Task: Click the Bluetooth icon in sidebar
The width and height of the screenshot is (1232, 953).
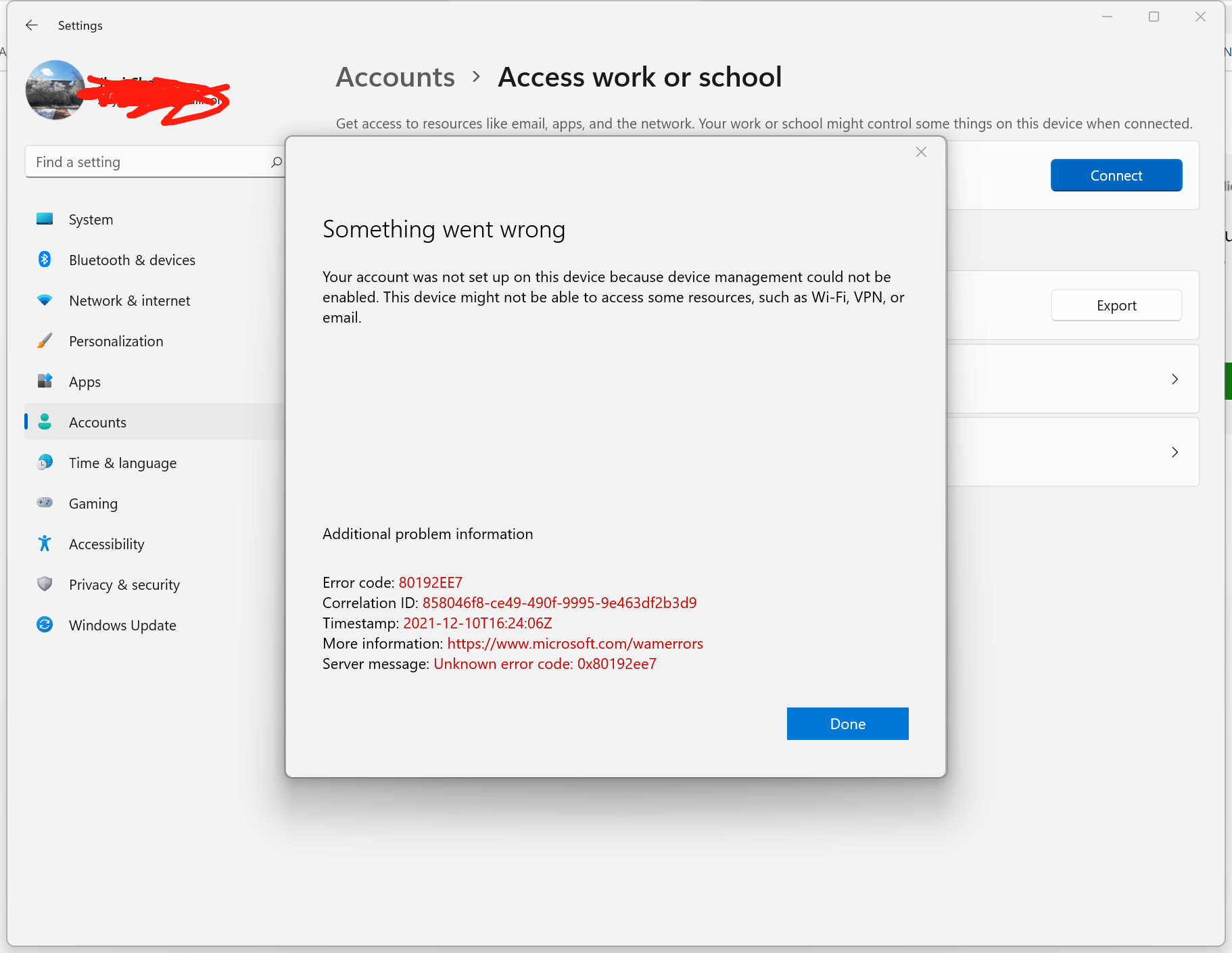Action: click(45, 260)
